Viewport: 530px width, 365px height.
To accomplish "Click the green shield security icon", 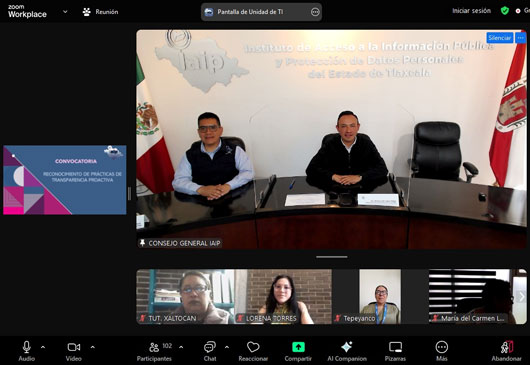I will click(505, 11).
